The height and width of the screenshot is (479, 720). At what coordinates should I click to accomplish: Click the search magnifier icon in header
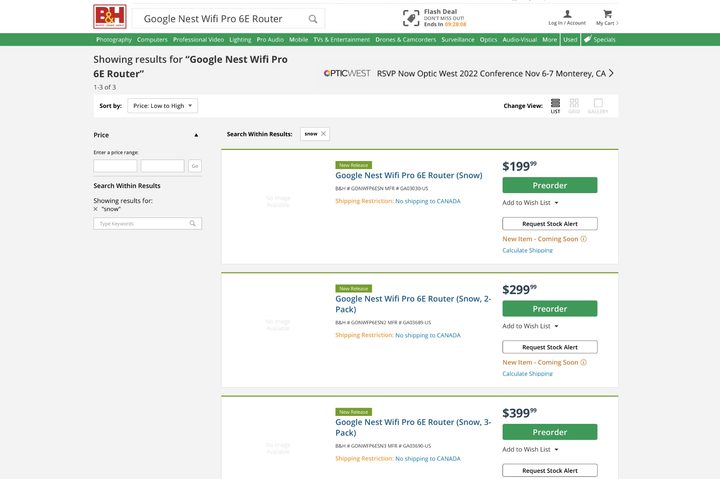(x=313, y=19)
